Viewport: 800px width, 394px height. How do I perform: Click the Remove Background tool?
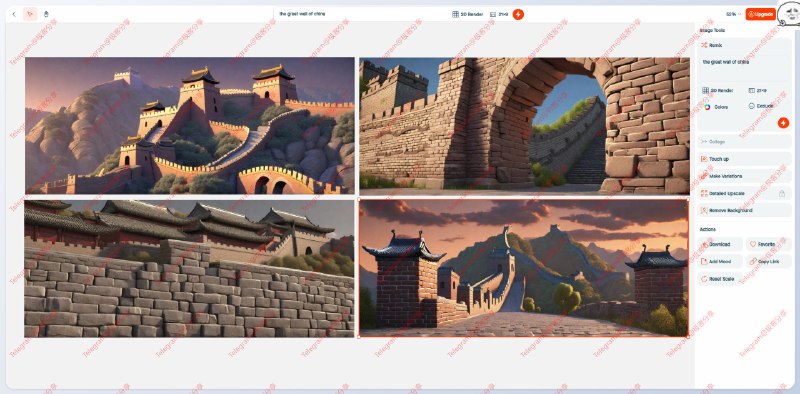[744, 210]
